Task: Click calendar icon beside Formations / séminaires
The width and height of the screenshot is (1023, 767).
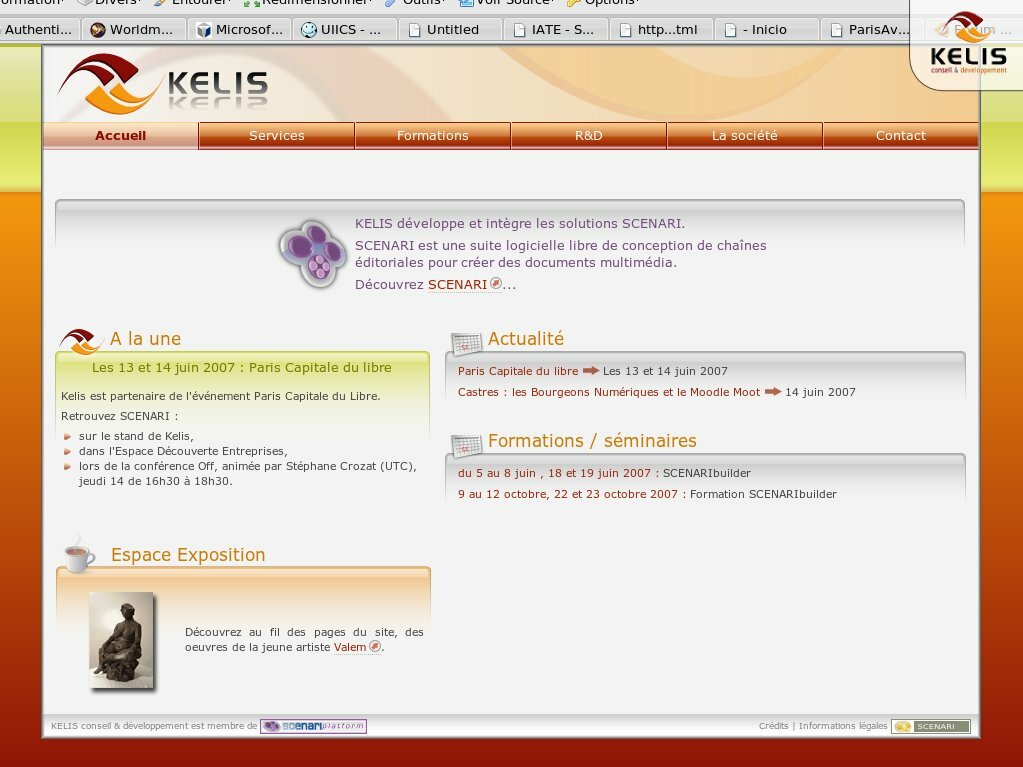Action: point(466,445)
